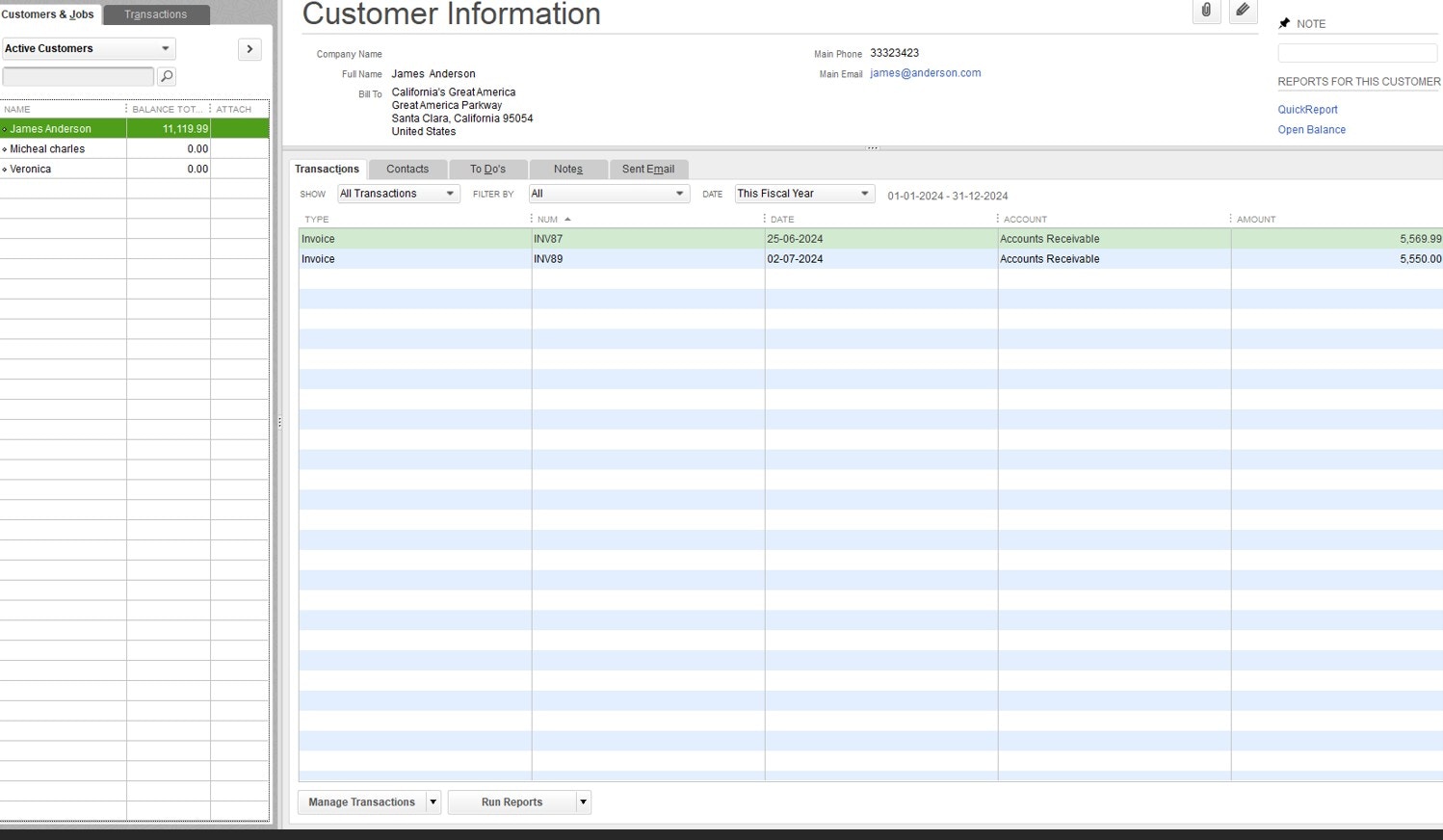Click the 25-06-2024 date cell
Viewport: 1443px width, 840px height.
pyautogui.click(x=880, y=239)
